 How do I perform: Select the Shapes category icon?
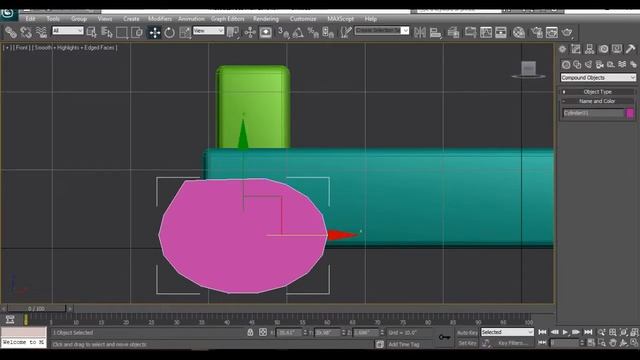click(577, 64)
